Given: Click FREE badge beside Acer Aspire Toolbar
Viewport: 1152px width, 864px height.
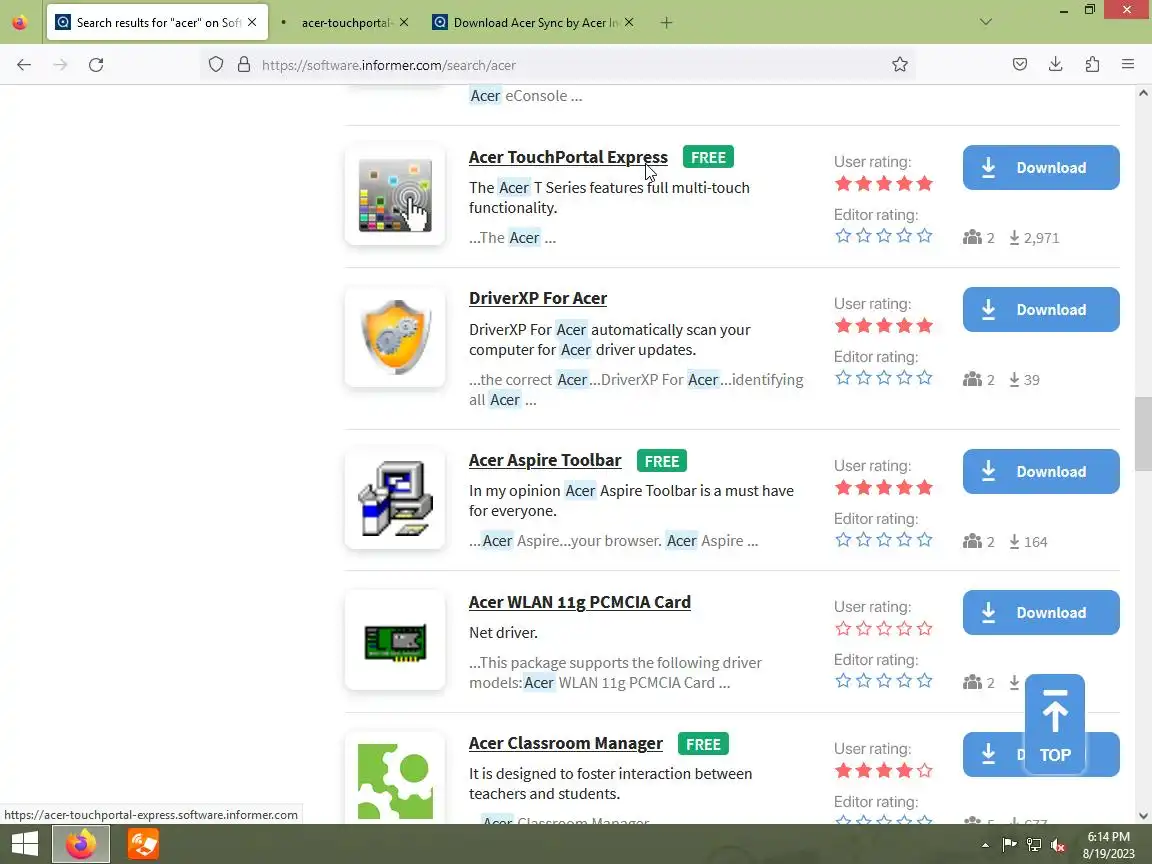Looking at the screenshot, I should point(661,461).
